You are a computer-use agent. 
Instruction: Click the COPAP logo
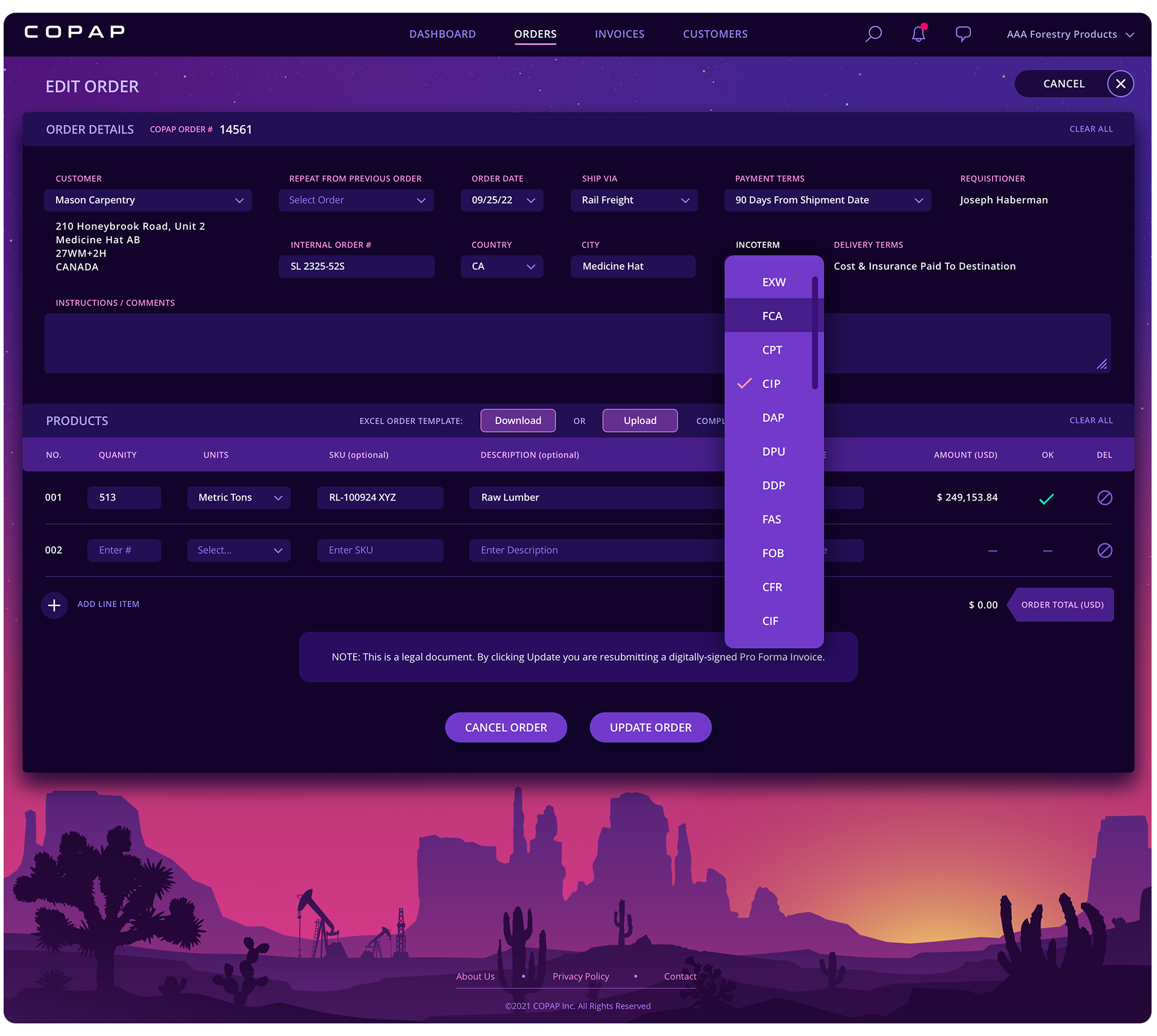click(75, 32)
